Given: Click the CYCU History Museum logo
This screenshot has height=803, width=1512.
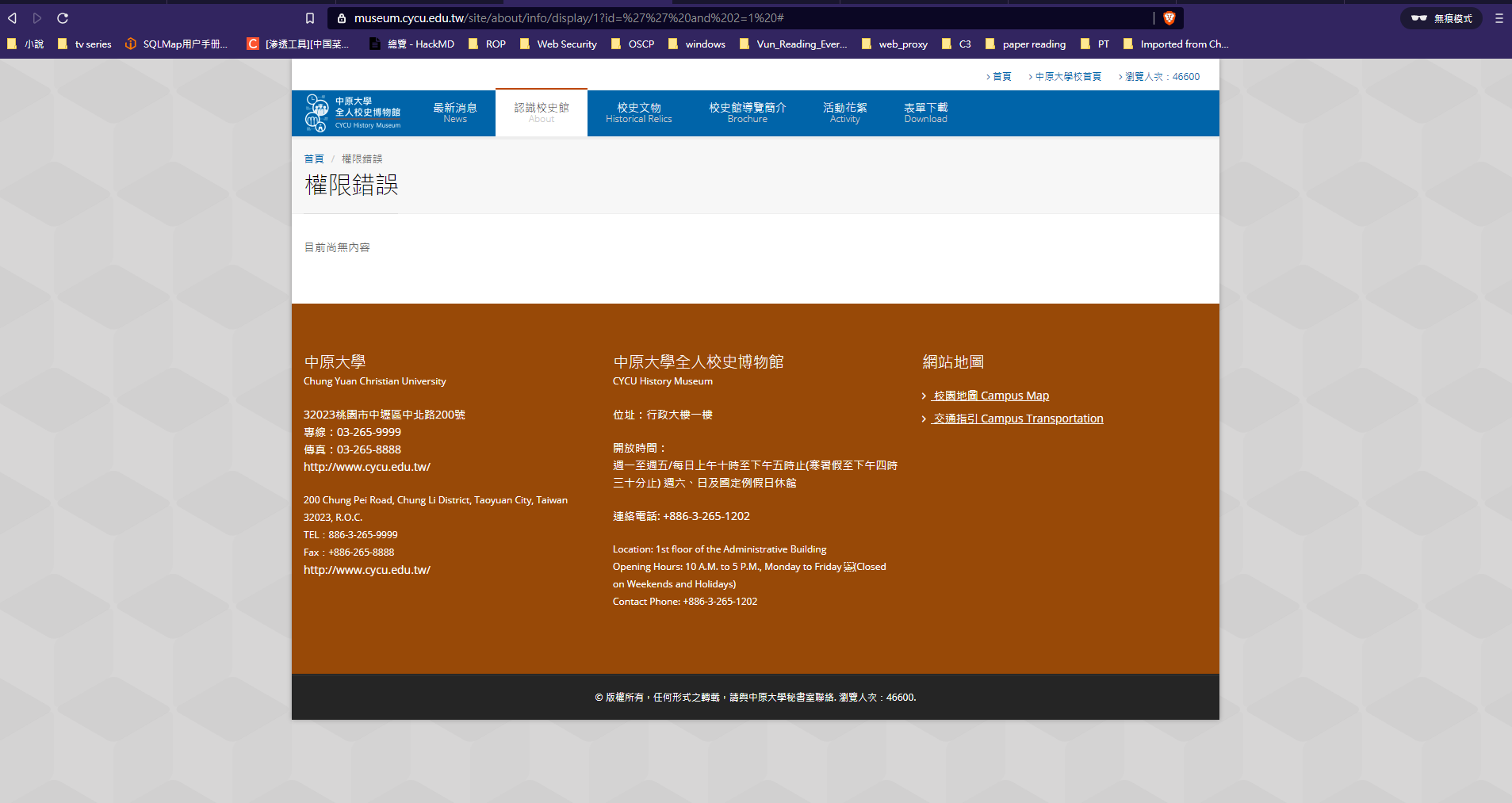Looking at the screenshot, I should (354, 113).
